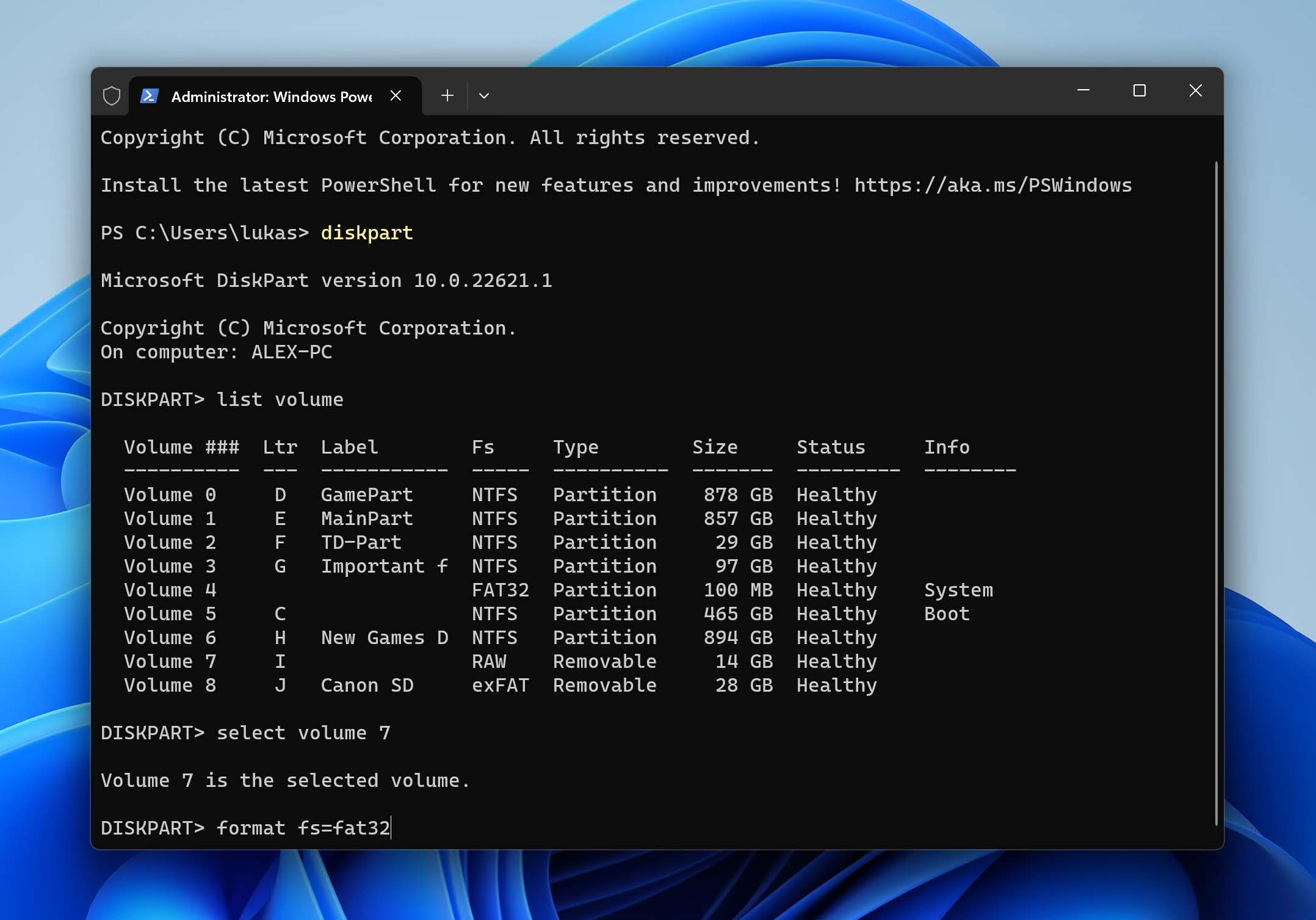Click '857 GB' size in Volume 1 row
1316x920 pixels.
point(738,518)
